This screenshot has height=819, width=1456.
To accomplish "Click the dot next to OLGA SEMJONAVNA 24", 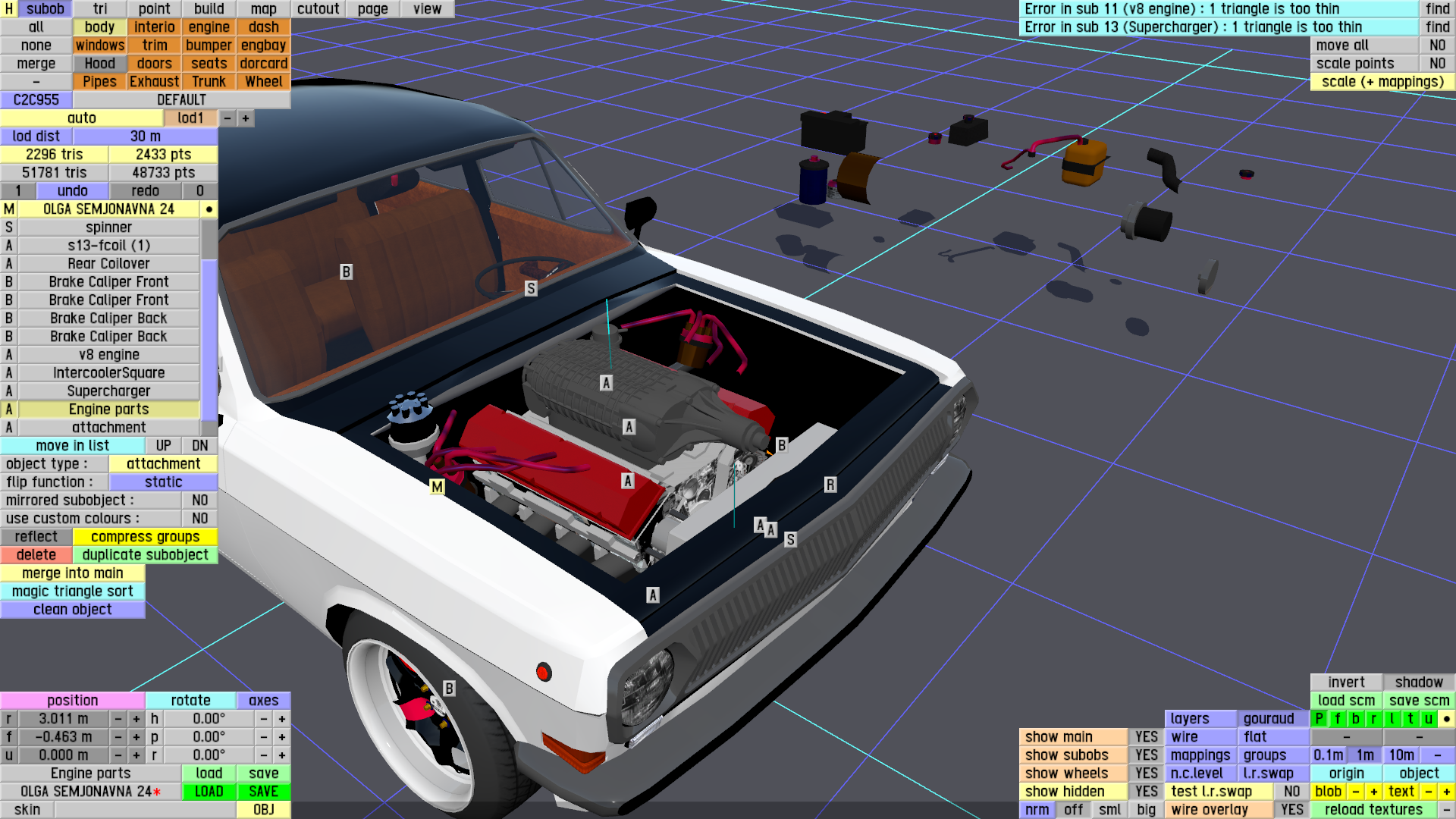I will (x=209, y=209).
